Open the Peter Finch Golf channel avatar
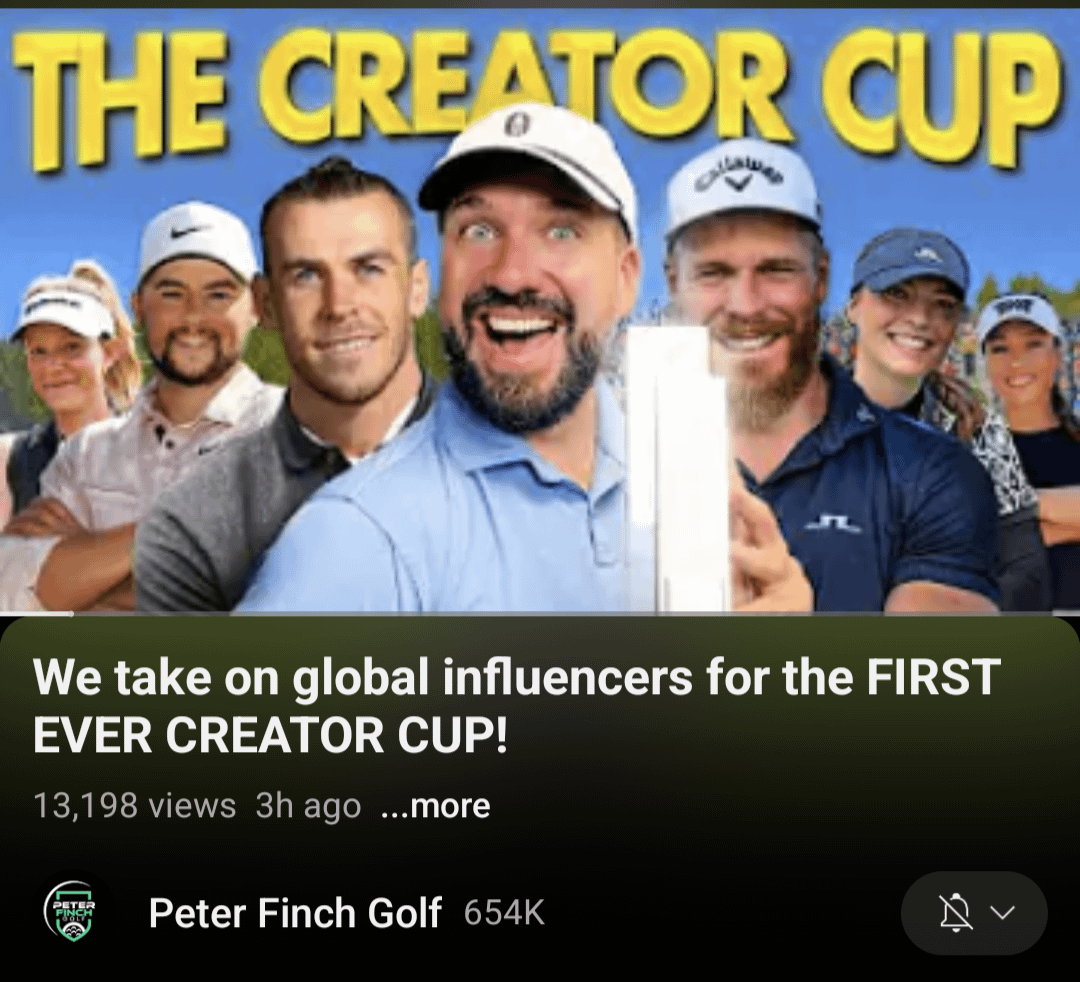 pyautogui.click(x=72, y=913)
